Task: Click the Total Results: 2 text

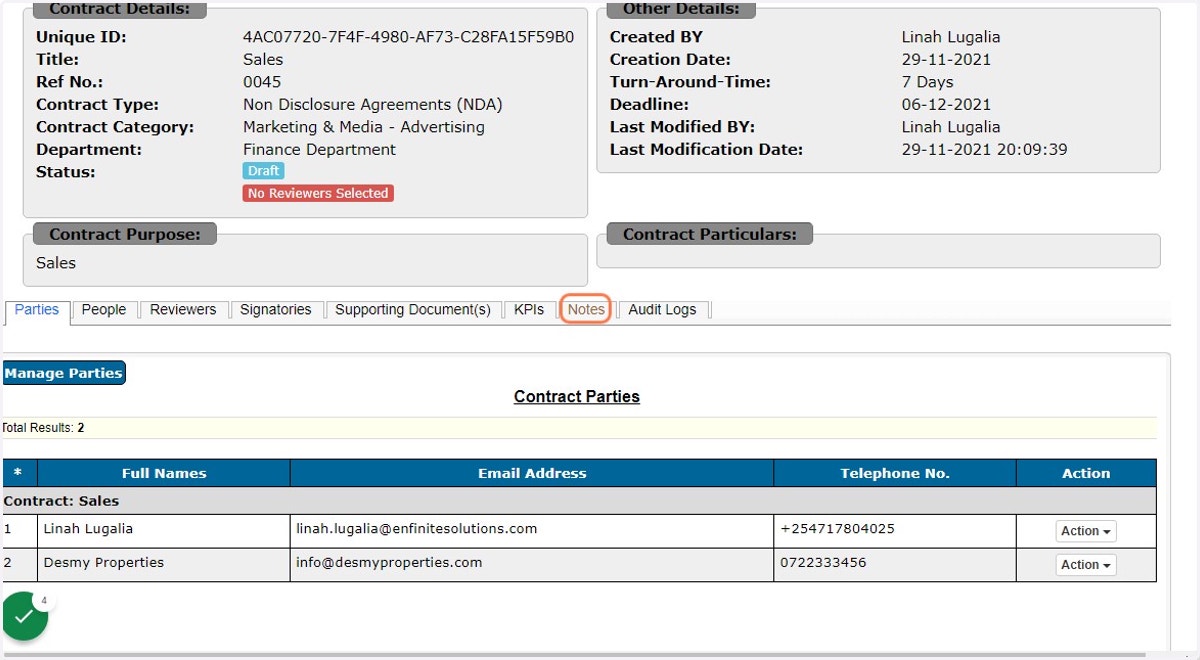Action: (x=43, y=428)
